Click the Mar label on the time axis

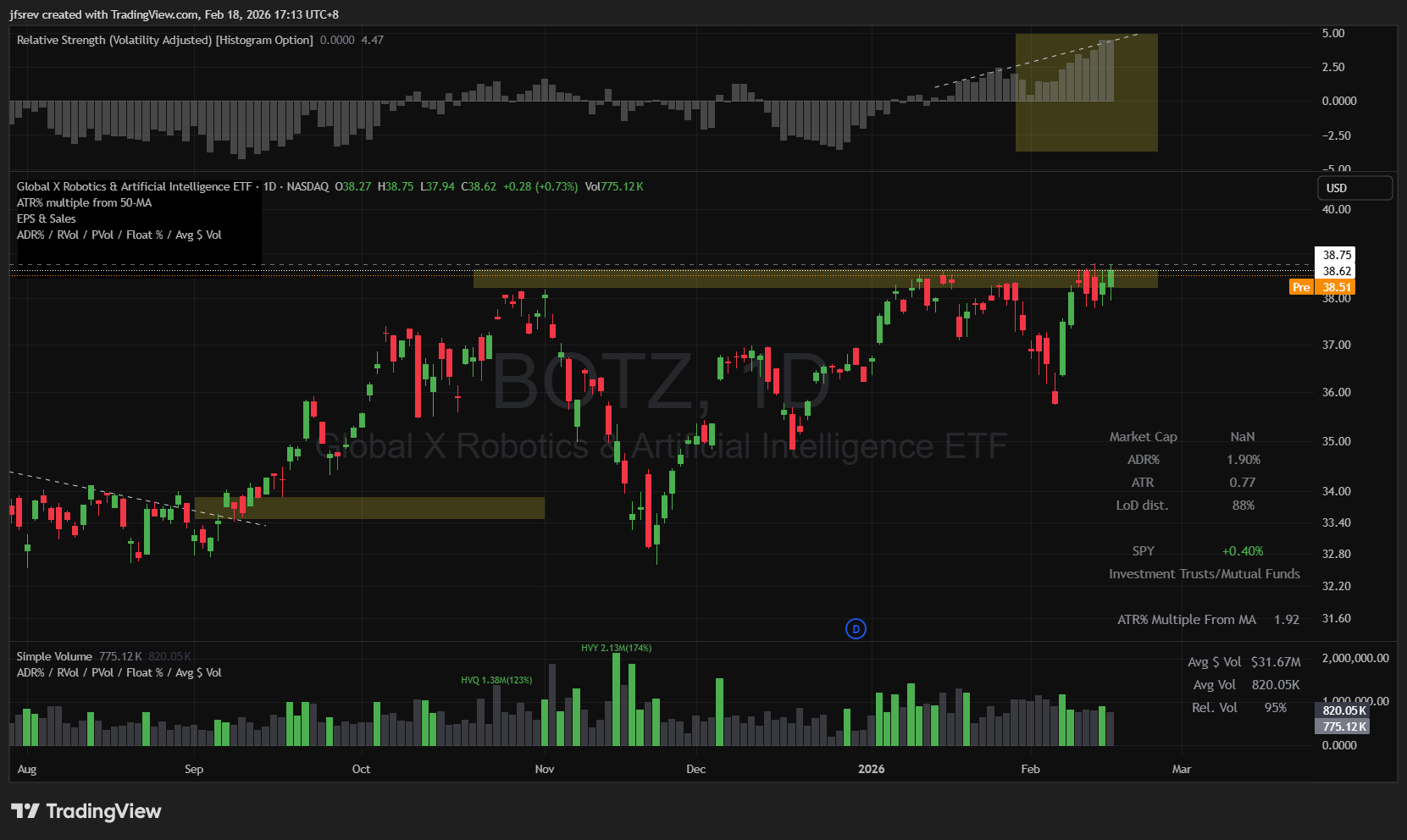click(x=1181, y=769)
